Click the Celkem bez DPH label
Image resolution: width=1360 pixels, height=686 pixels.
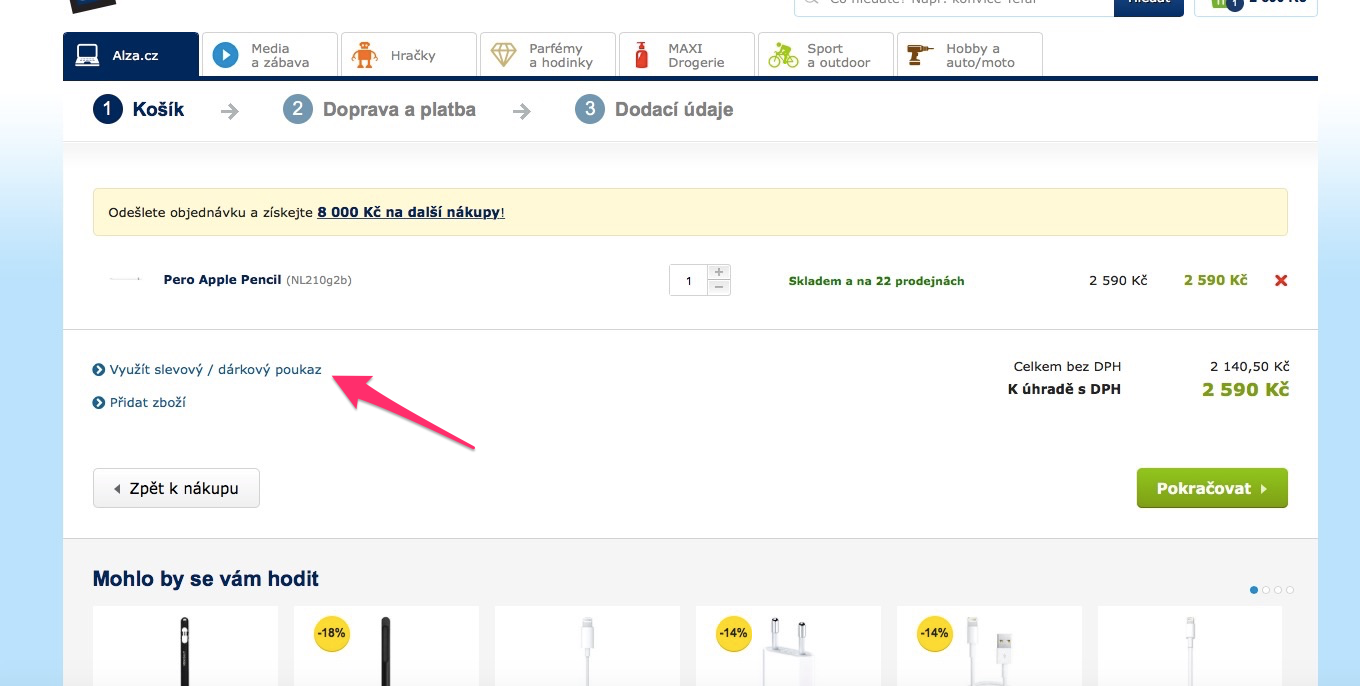click(1067, 367)
